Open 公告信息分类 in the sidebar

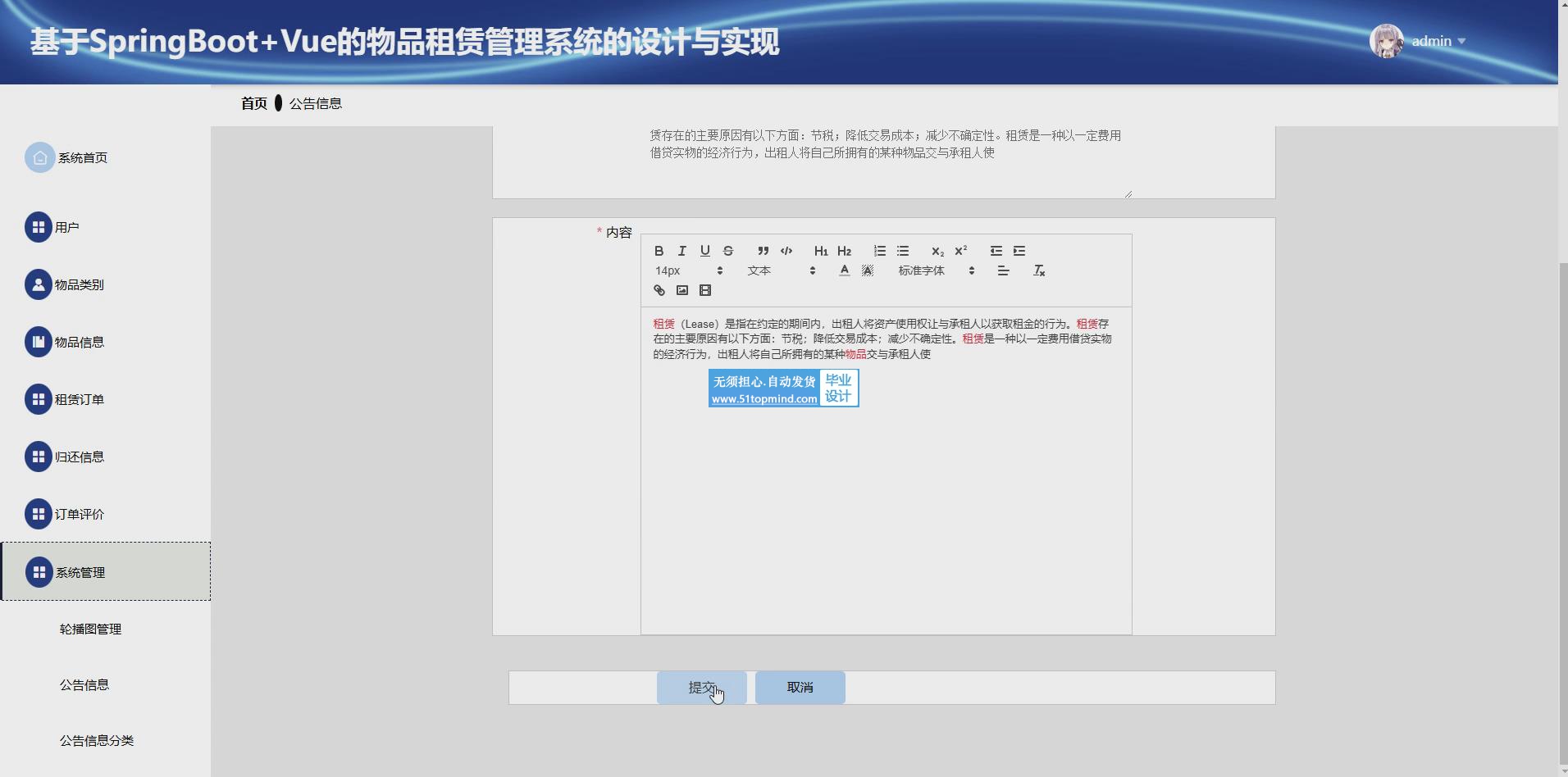tap(97, 740)
